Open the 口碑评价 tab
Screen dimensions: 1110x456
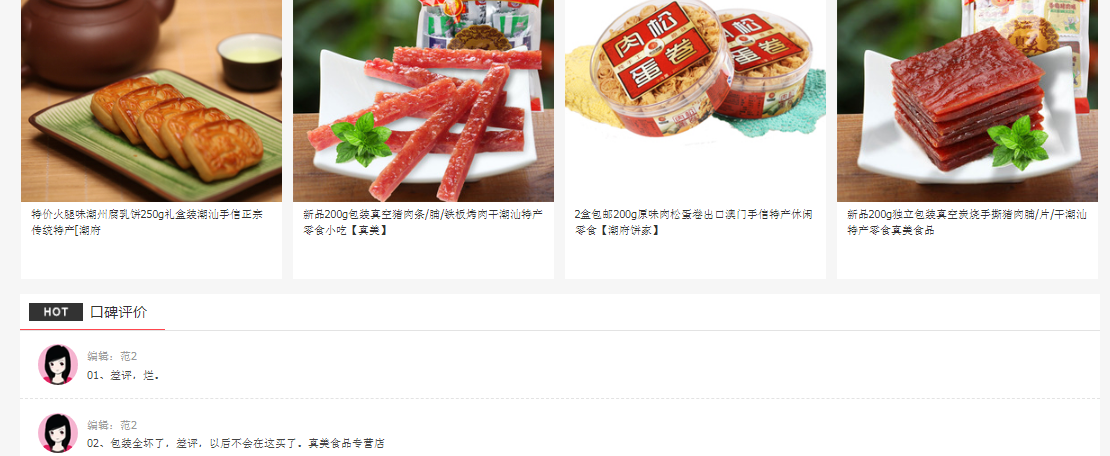[119, 312]
